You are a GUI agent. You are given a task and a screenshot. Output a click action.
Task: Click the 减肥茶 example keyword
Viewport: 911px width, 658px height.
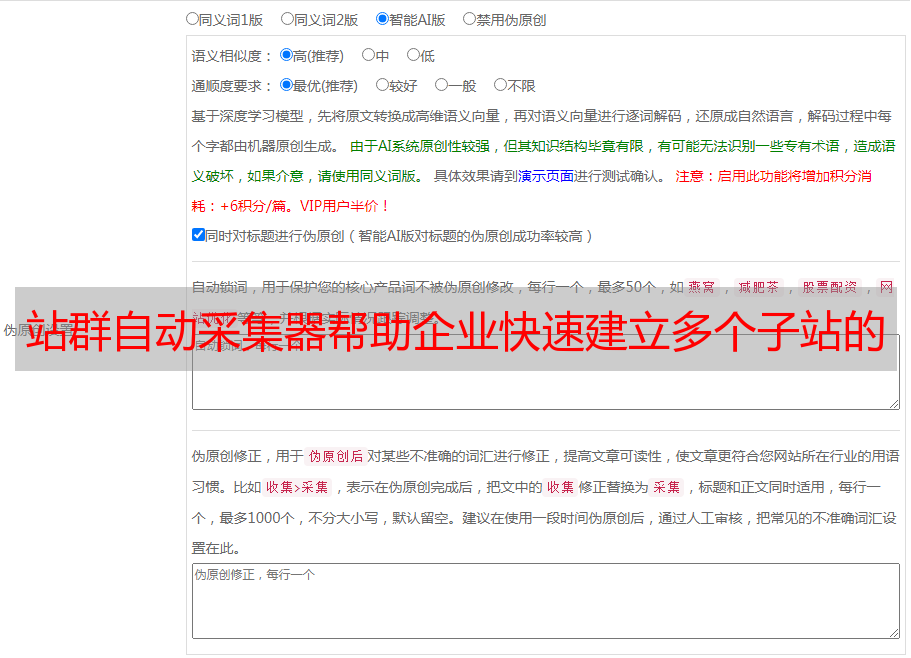pyautogui.click(x=758, y=287)
